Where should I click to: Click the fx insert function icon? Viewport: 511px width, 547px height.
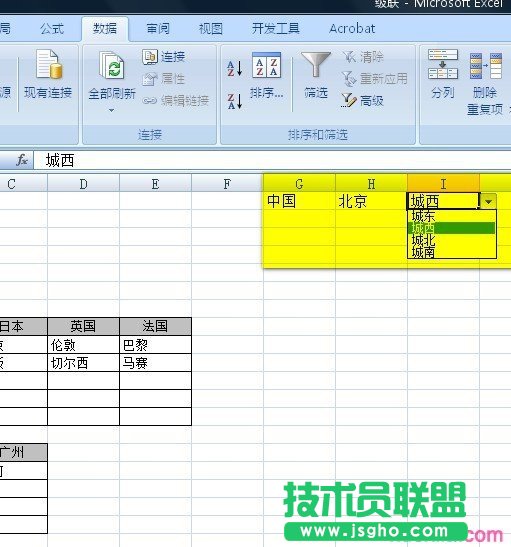click(22, 160)
